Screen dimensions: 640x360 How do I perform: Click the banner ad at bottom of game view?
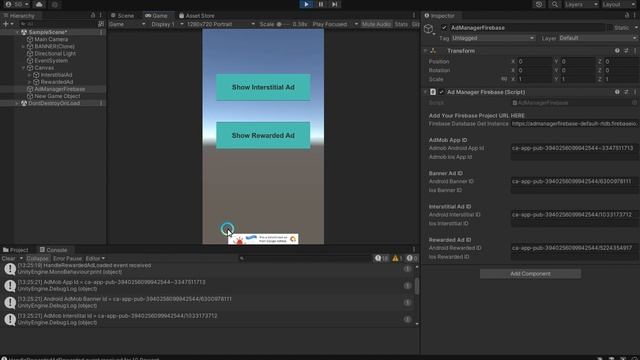click(263, 239)
